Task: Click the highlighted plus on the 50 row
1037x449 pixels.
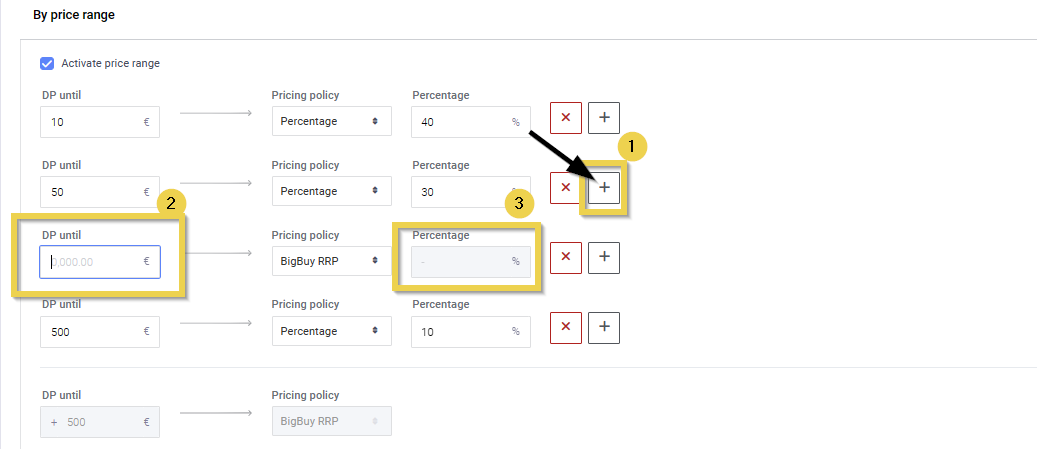Action: pyautogui.click(x=603, y=188)
